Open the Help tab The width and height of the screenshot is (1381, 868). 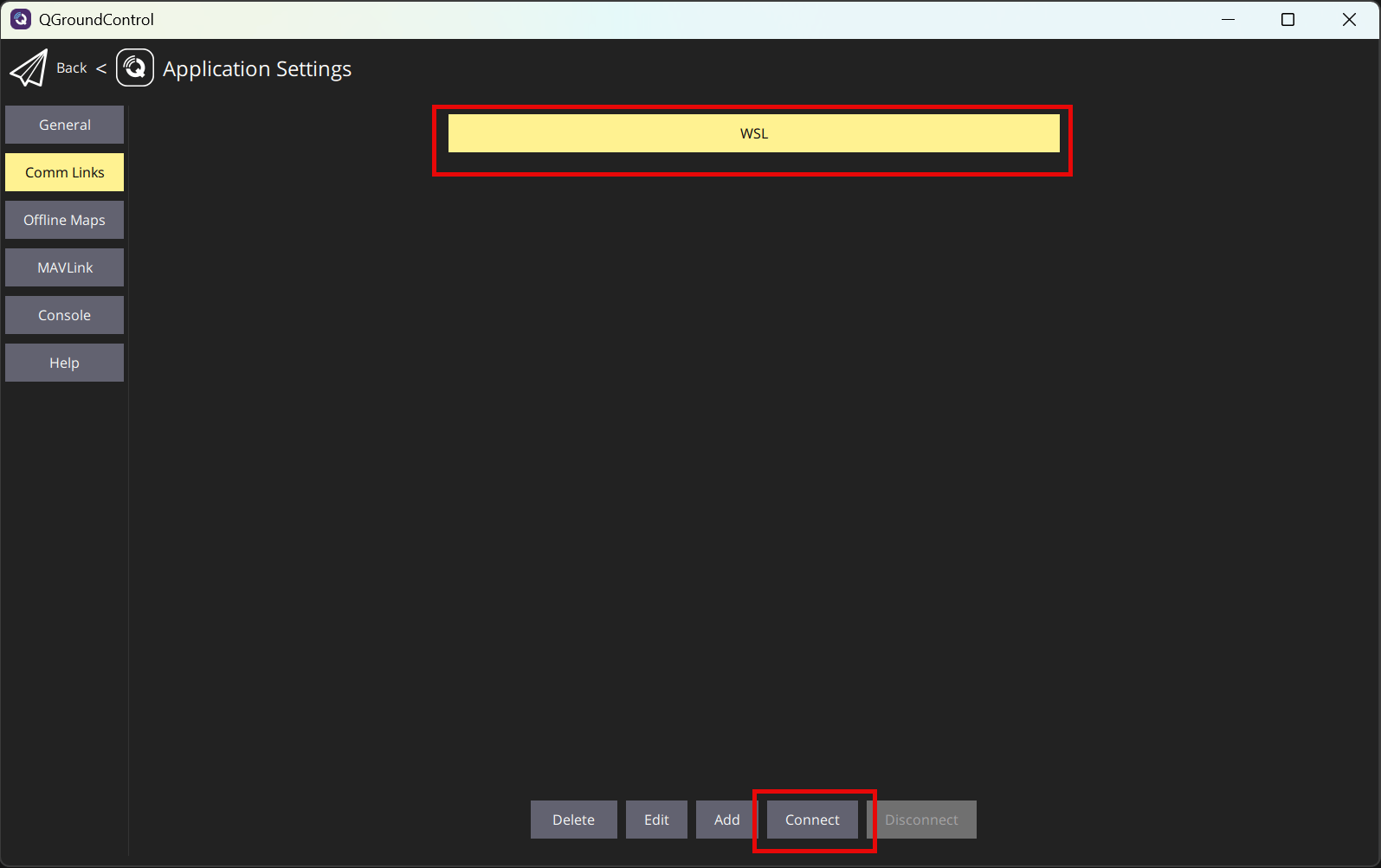[65, 363]
